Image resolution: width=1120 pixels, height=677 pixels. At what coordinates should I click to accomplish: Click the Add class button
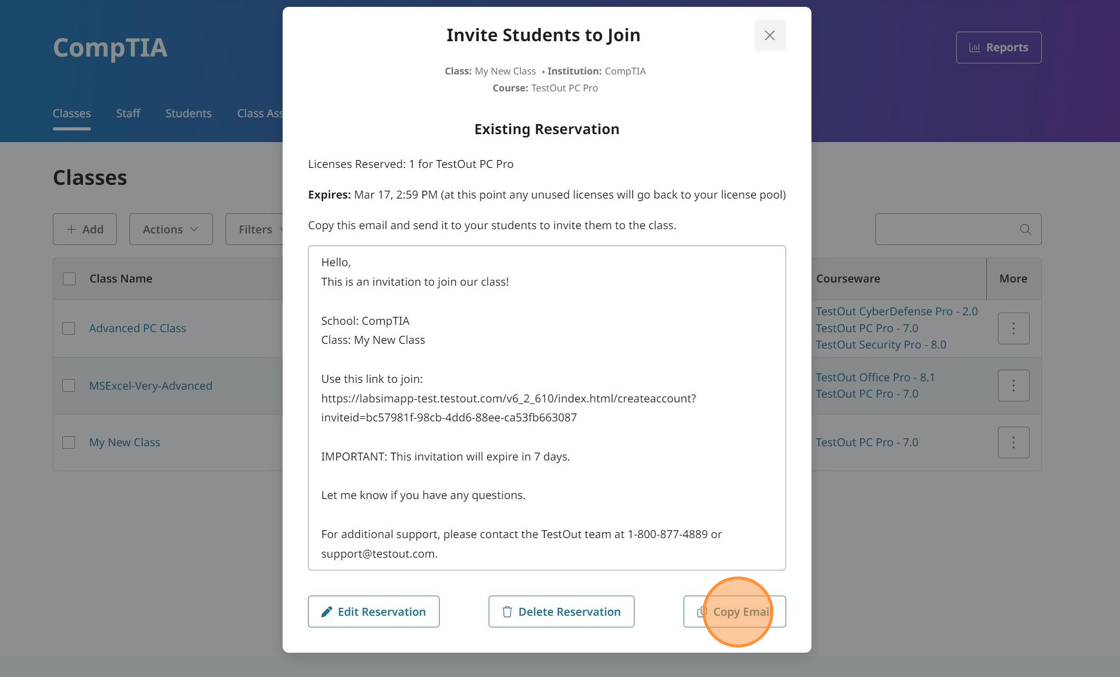[85, 229]
